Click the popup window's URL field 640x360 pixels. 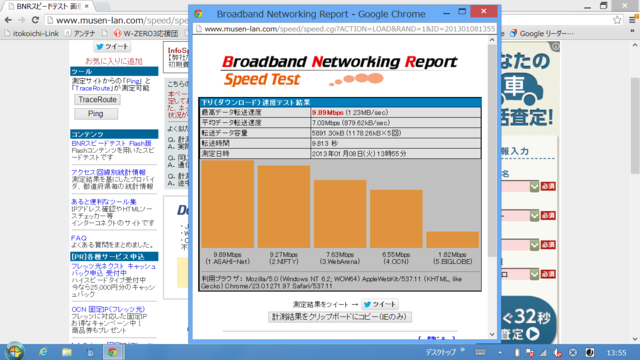point(345,29)
